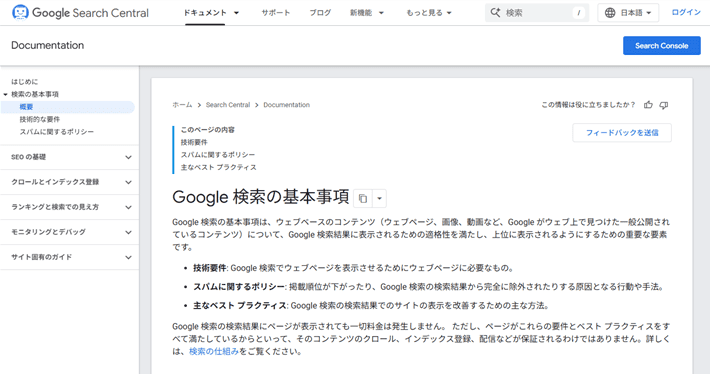Jump to 技術要件 in the page contents
This screenshot has height=374, width=710.
[194, 142]
